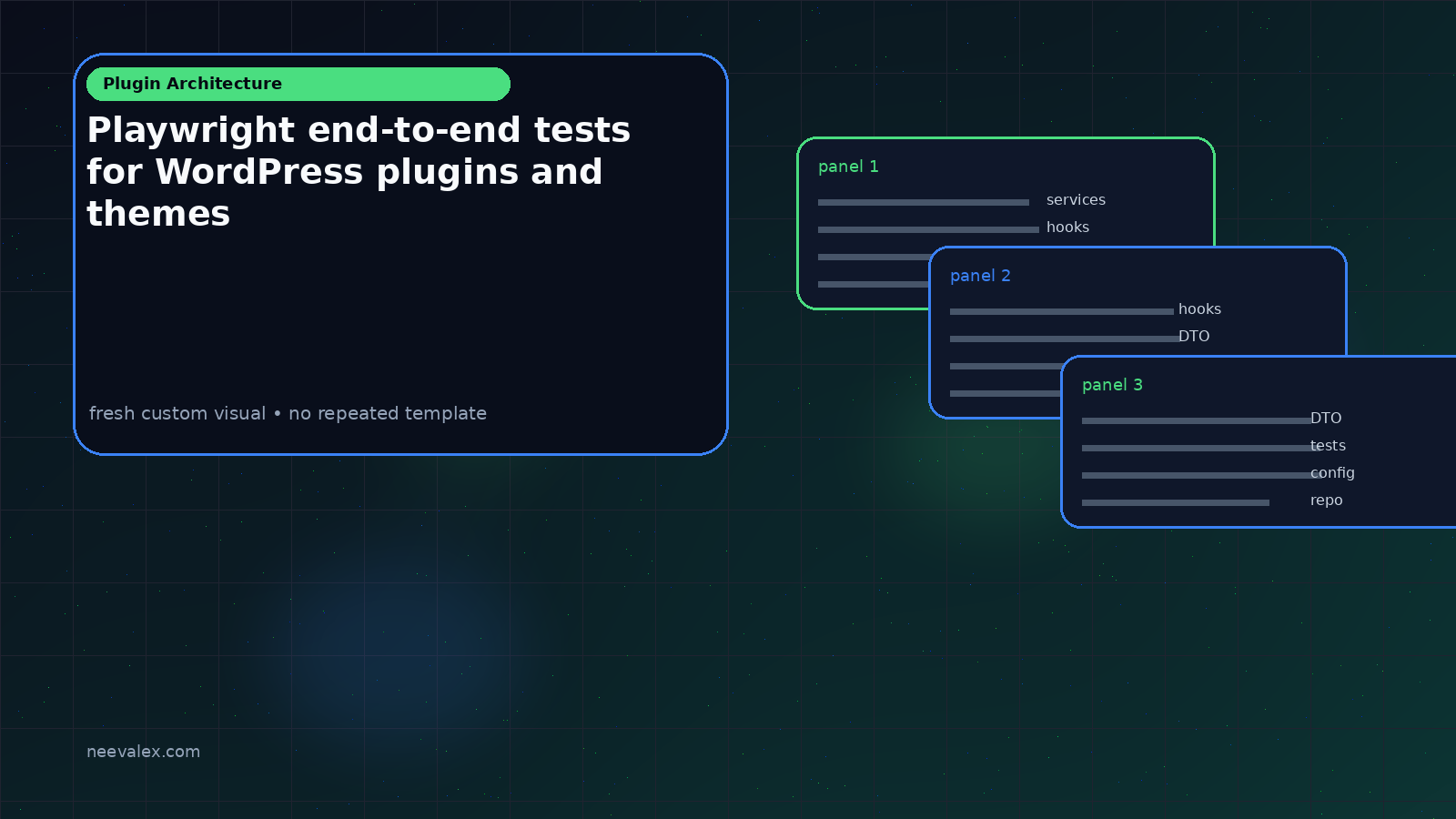Screen dimensions: 1456x819
Task: Select the 'panel 2' title
Action: tap(980, 276)
